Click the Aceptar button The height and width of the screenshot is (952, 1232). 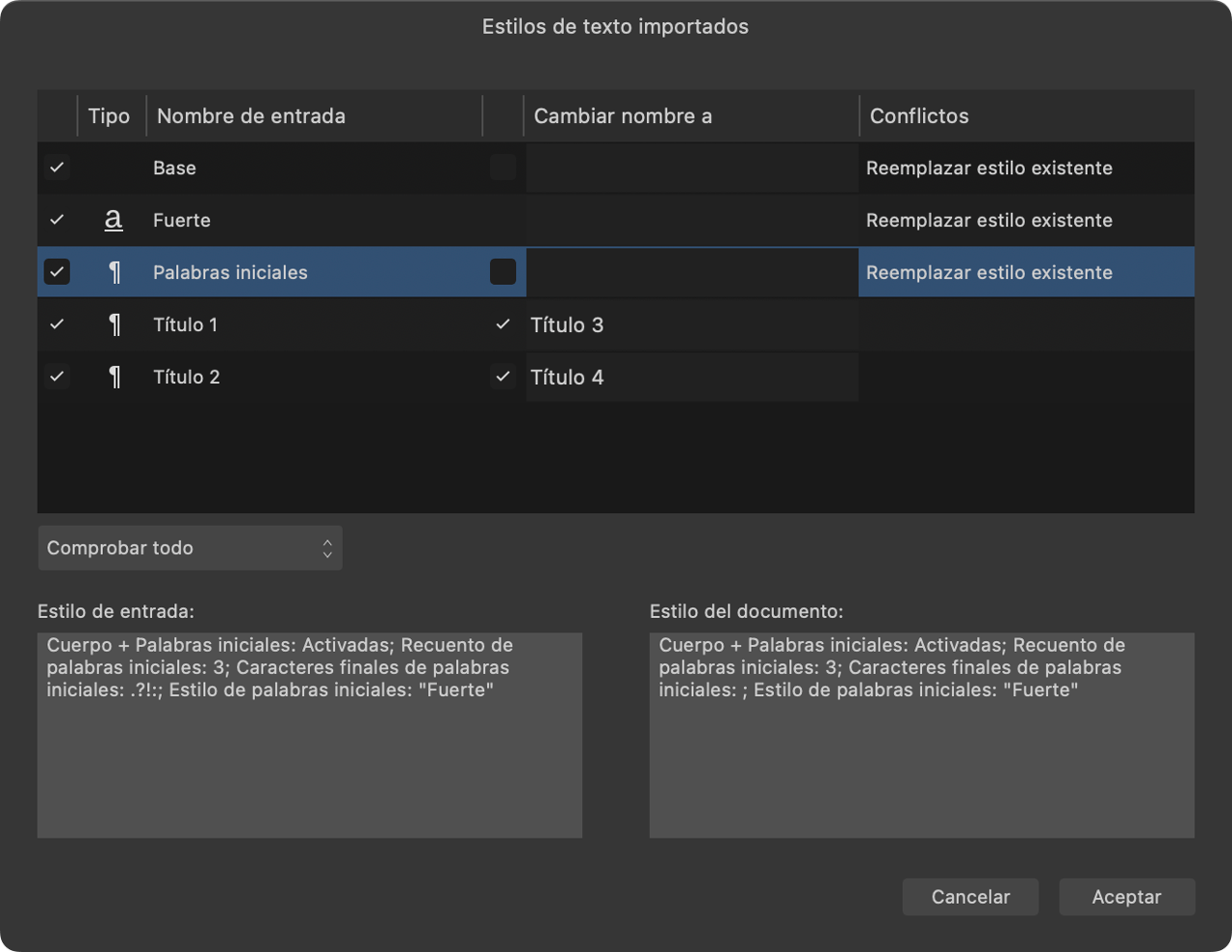[1126, 896]
